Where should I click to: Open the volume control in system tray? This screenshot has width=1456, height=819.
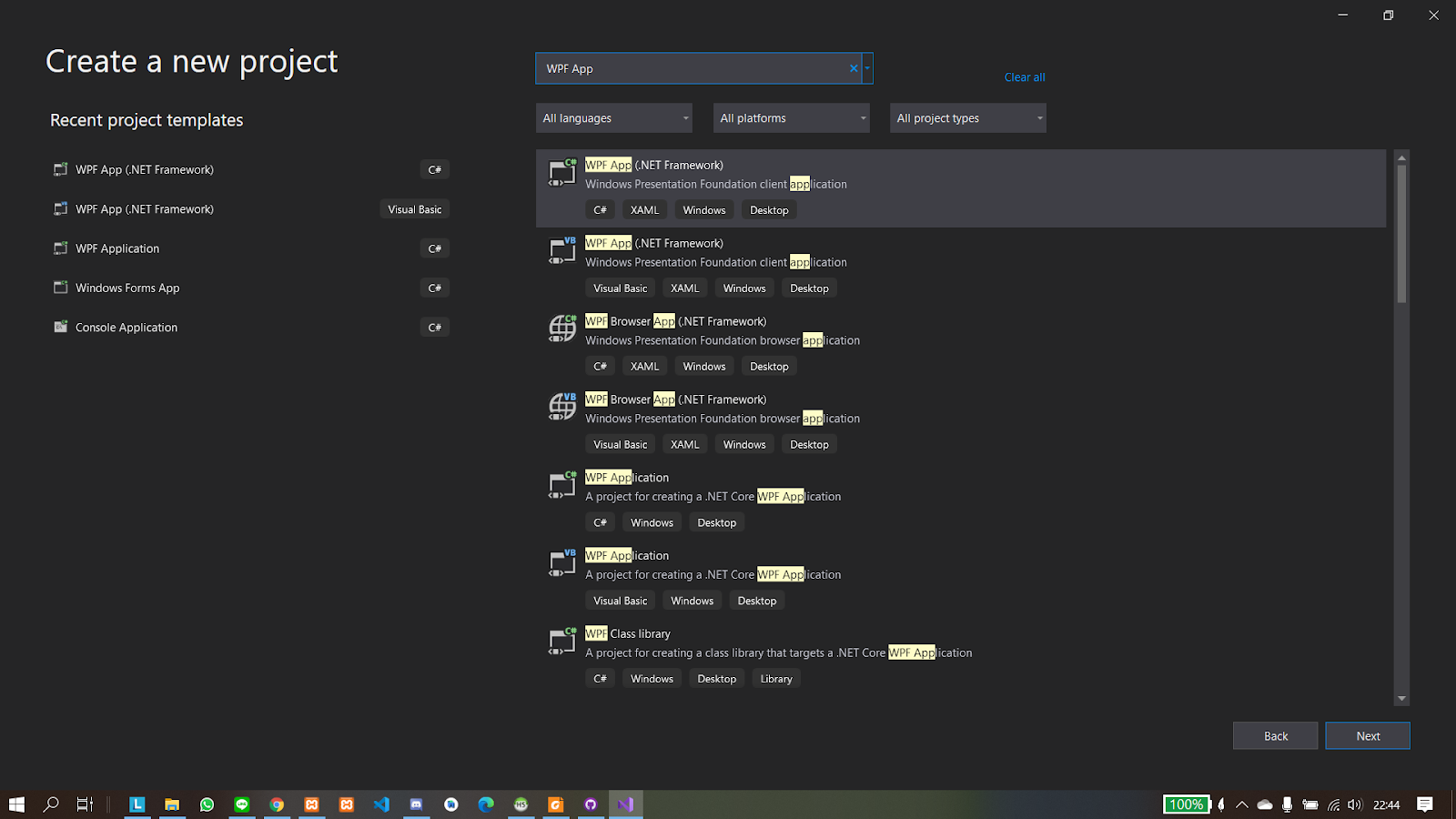(x=1355, y=804)
